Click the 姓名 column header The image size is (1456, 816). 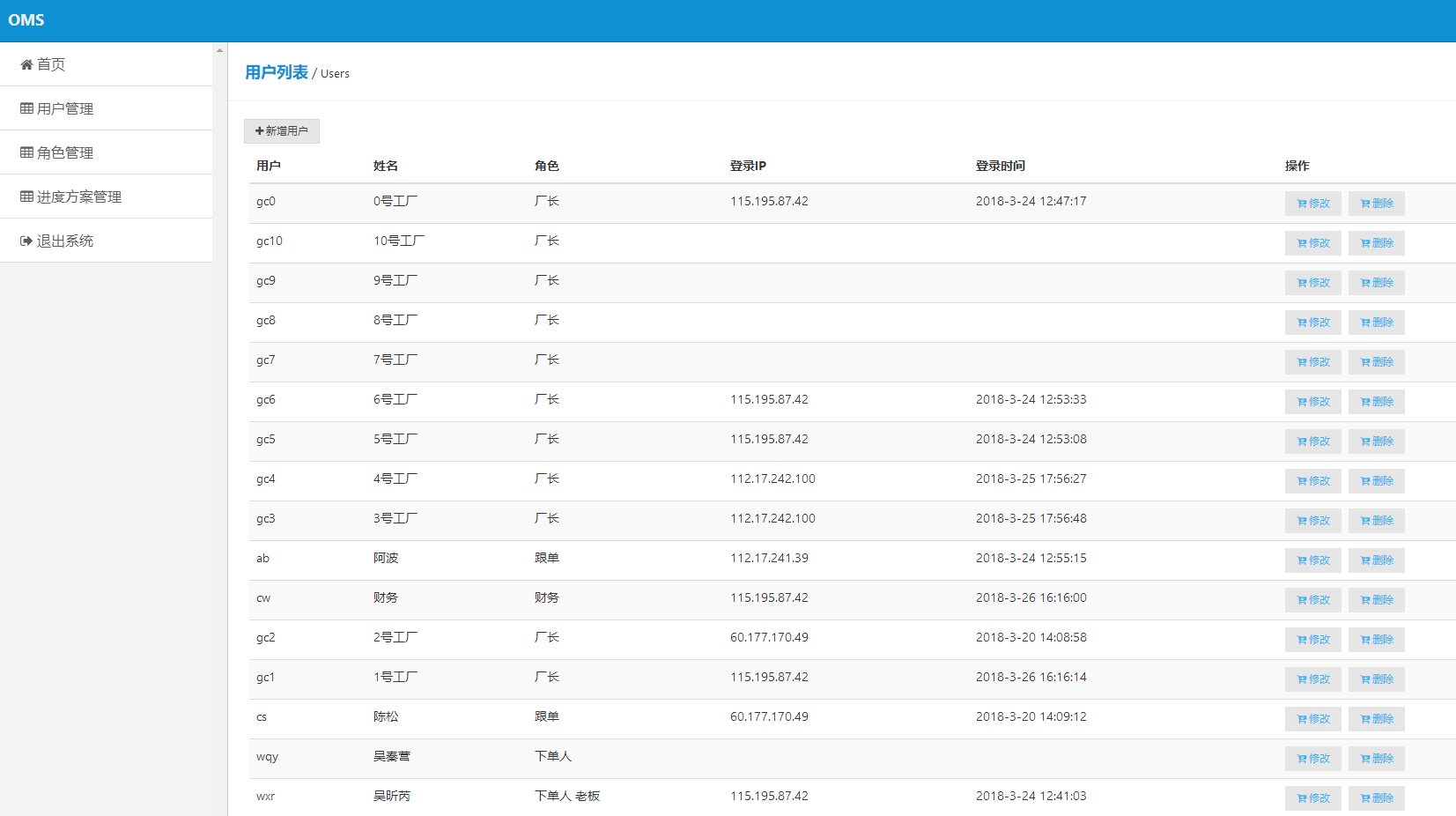click(x=386, y=166)
